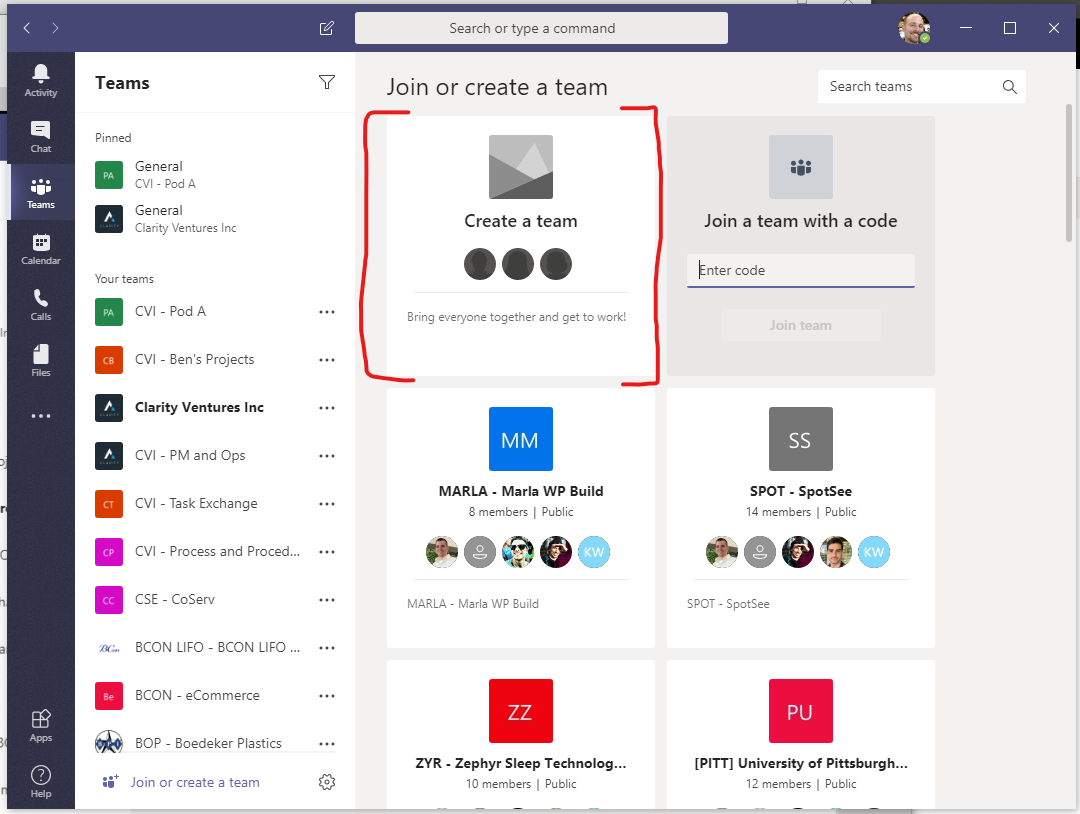This screenshot has height=814, width=1080.
Task: Filter the teams list
Action: click(327, 83)
